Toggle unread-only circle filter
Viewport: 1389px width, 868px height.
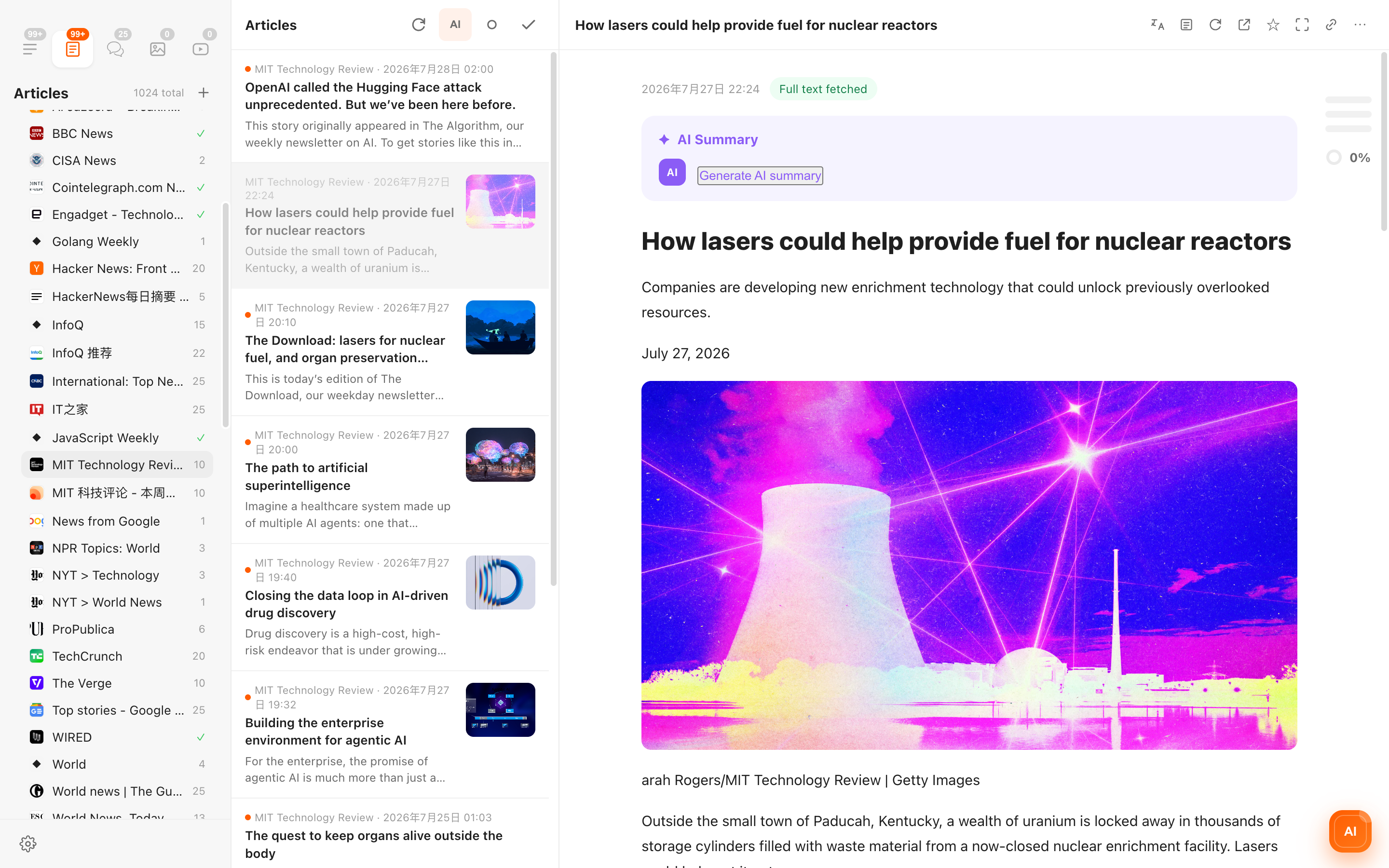[x=492, y=25]
